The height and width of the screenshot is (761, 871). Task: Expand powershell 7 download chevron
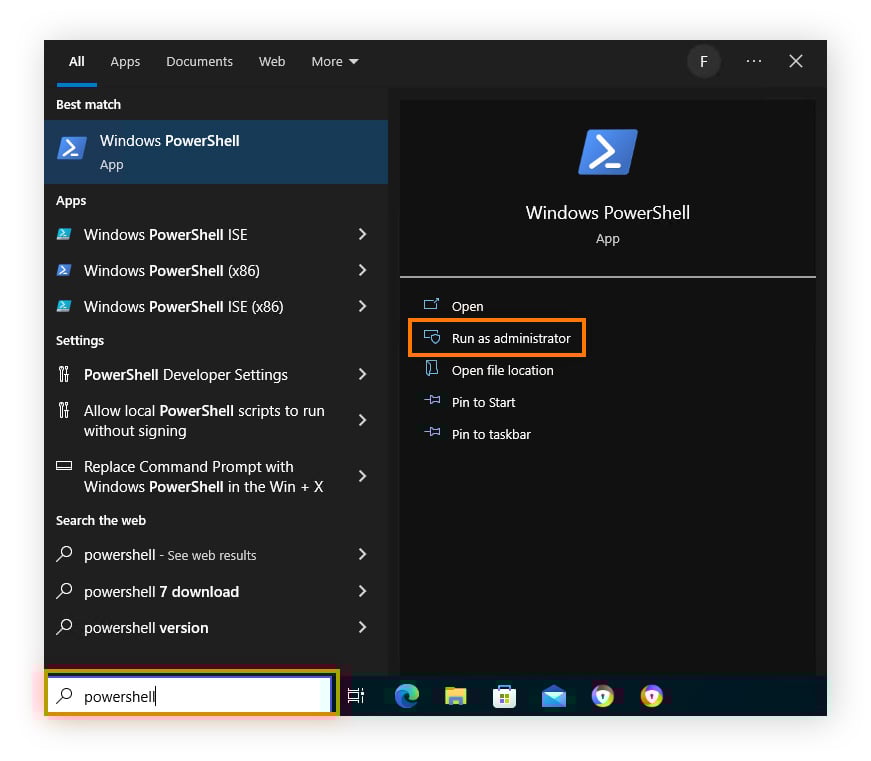[362, 591]
